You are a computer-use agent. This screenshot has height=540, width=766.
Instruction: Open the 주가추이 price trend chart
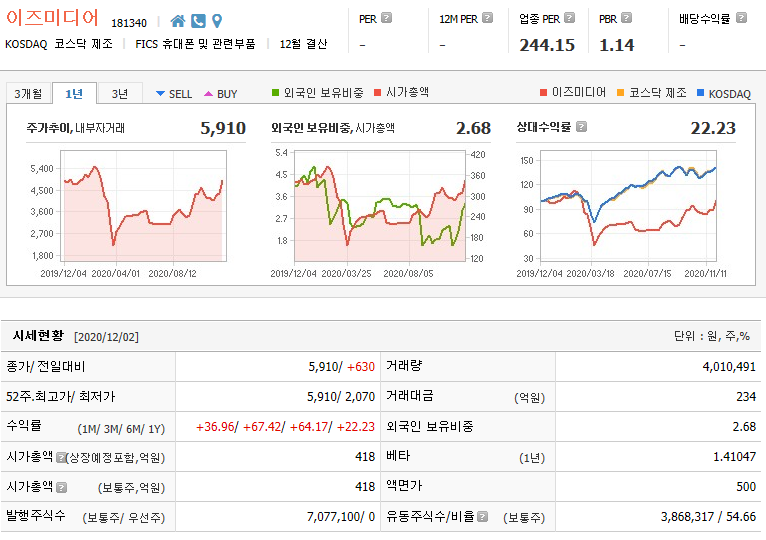click(x=143, y=206)
